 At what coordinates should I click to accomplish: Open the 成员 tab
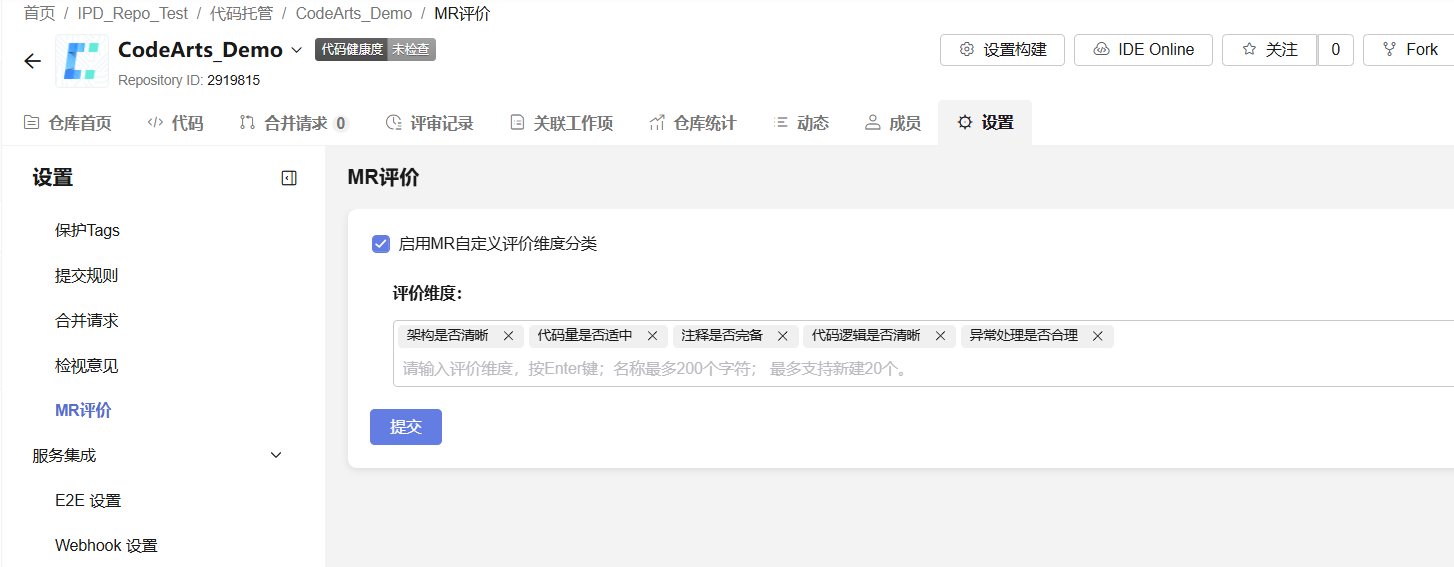pyautogui.click(x=892, y=123)
